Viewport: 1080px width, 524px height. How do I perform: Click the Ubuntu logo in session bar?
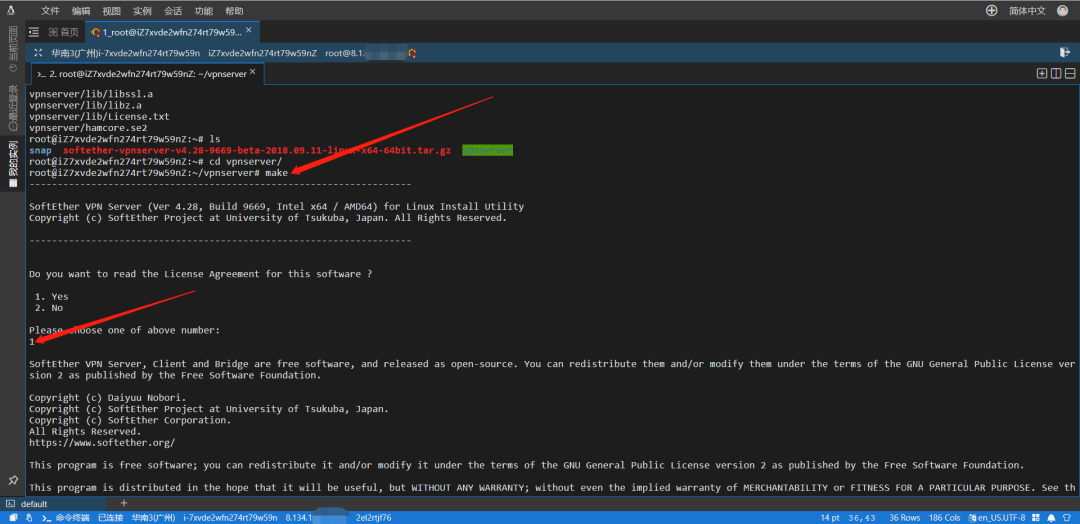coord(412,53)
